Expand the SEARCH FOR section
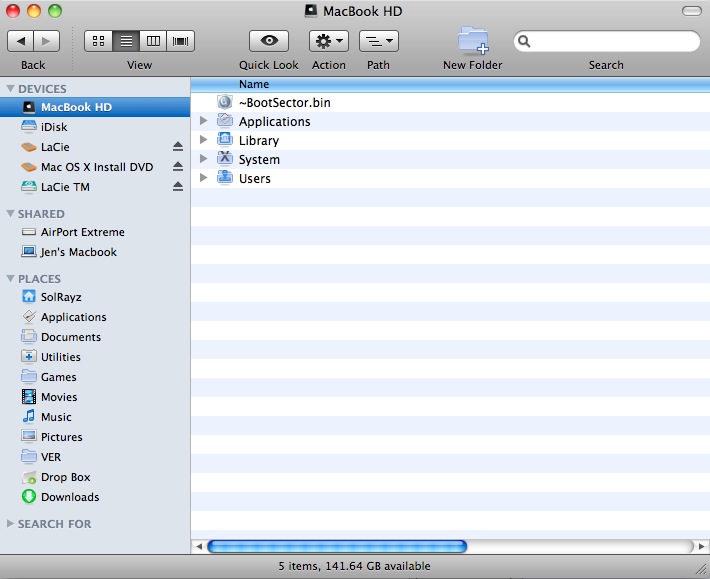Screen dimensions: 710x579 click(x=10, y=524)
